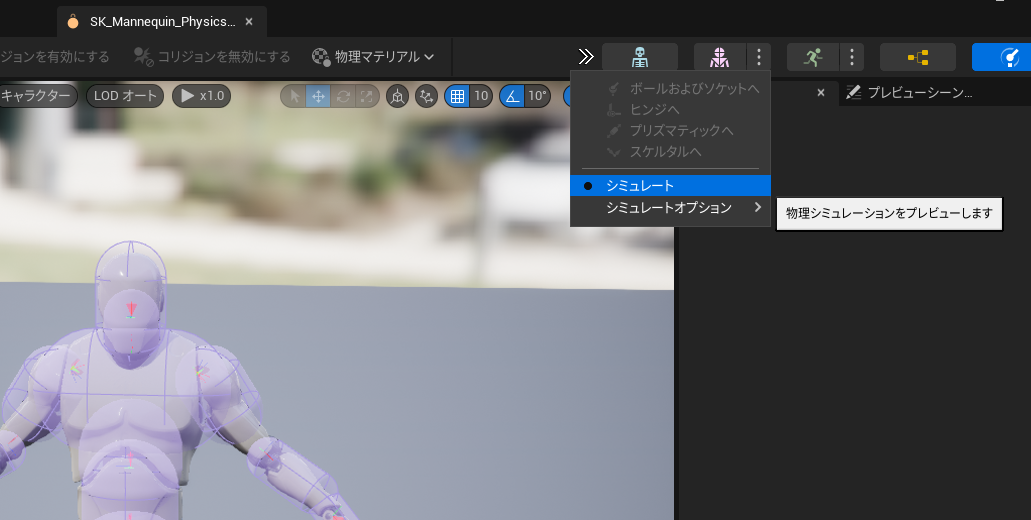Screen dimensions: 1031x520
Task: Click コリジョンを有効にする toolbar button
Action: pyautogui.click(x=55, y=57)
